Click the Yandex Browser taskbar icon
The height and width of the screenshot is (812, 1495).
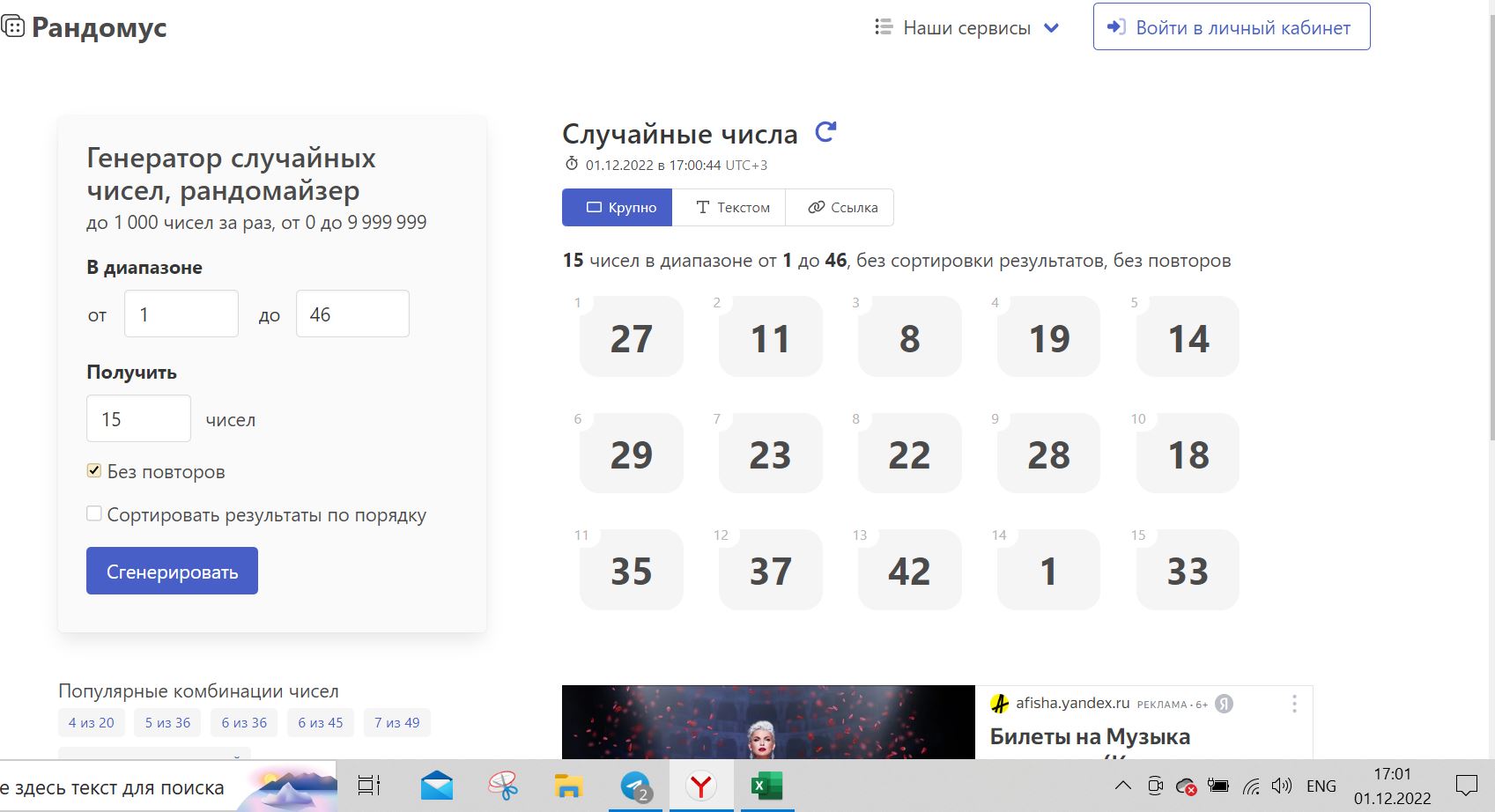[x=700, y=786]
